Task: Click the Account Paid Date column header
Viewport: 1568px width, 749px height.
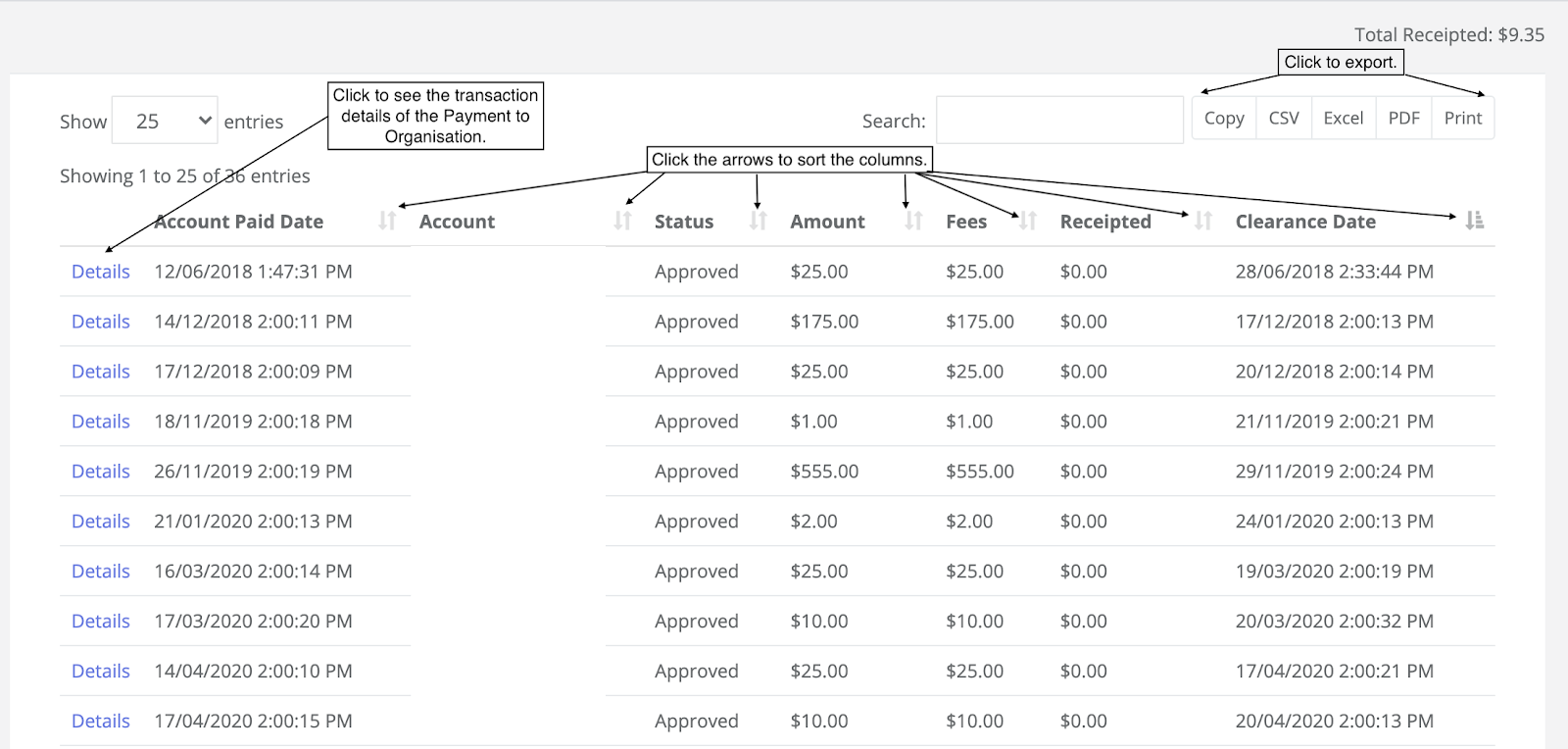Action: pos(238,222)
